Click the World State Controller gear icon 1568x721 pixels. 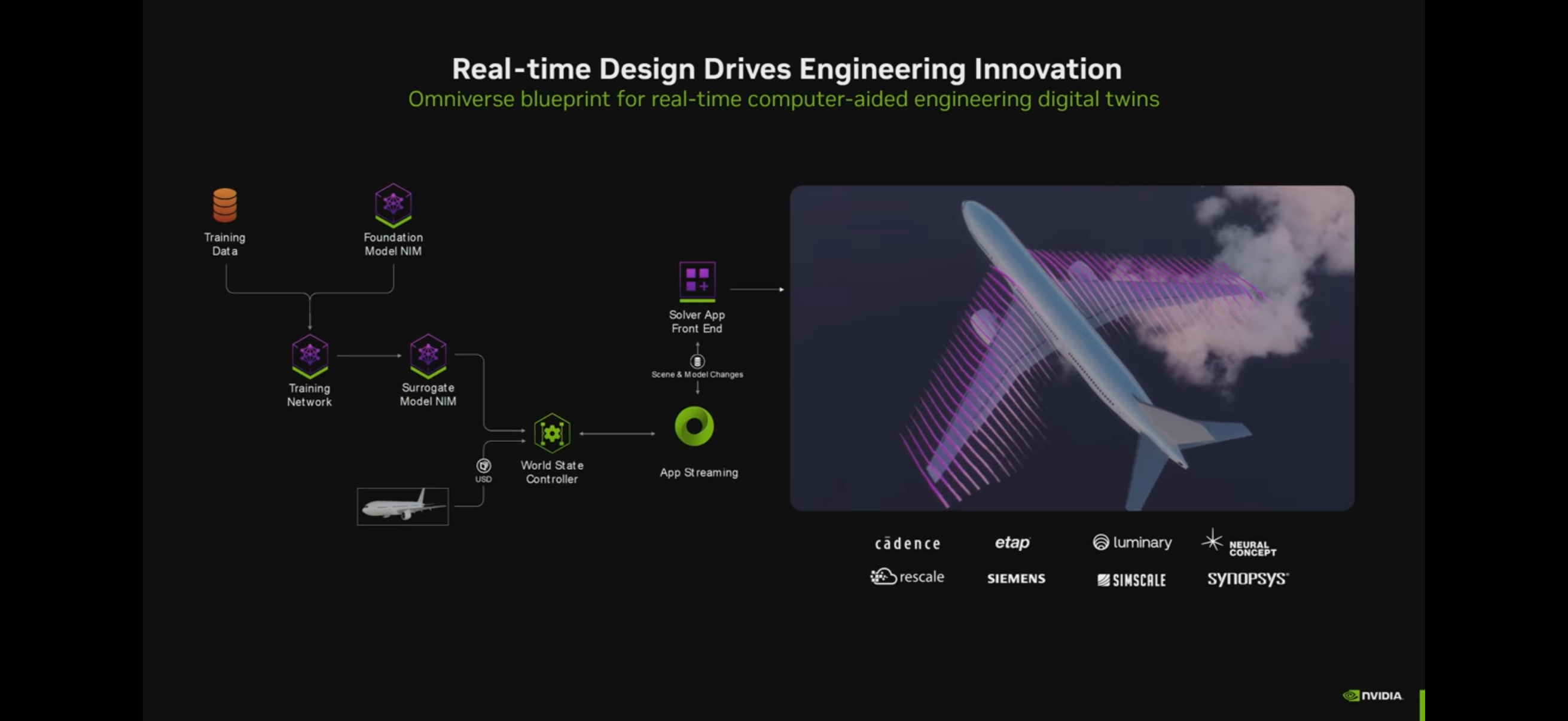click(551, 433)
